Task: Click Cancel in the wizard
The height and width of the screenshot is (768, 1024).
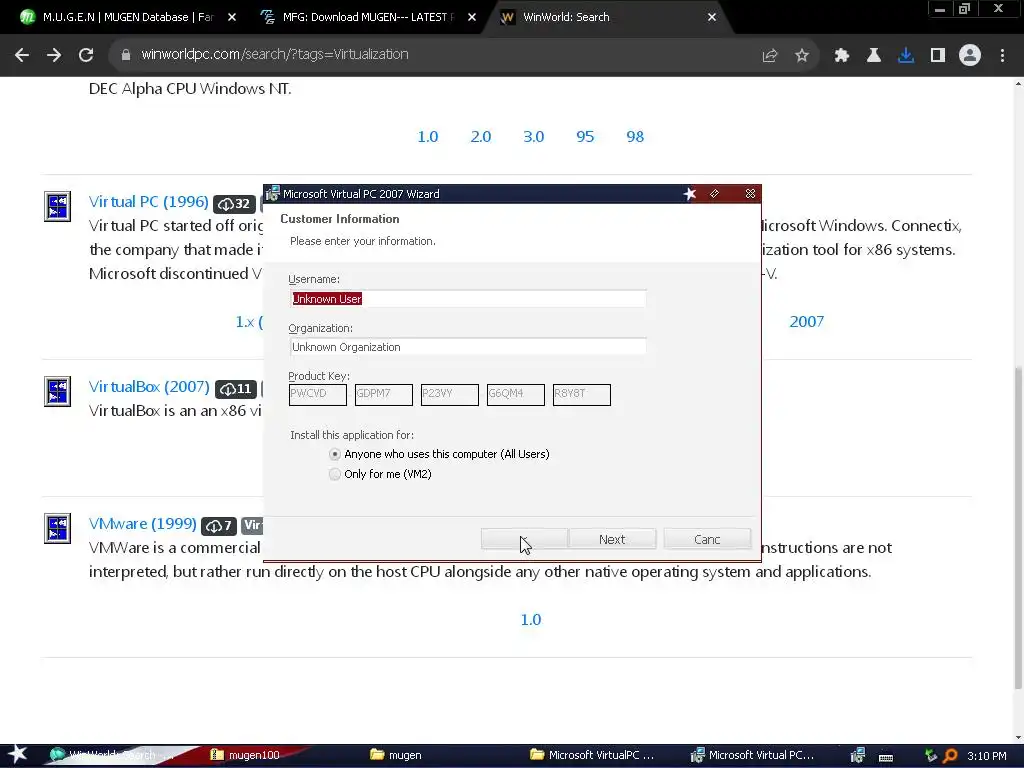Action: pyautogui.click(x=707, y=539)
